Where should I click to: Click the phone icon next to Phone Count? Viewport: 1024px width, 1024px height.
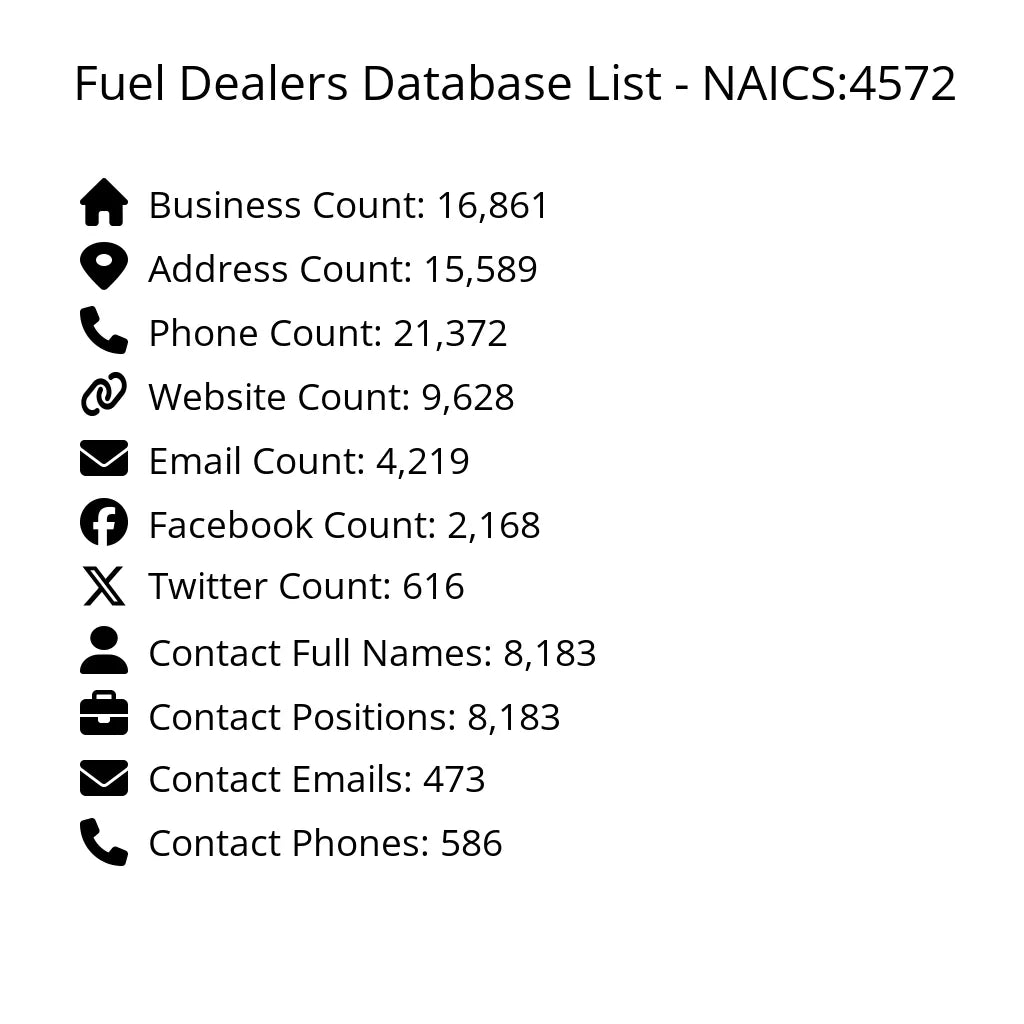(104, 331)
